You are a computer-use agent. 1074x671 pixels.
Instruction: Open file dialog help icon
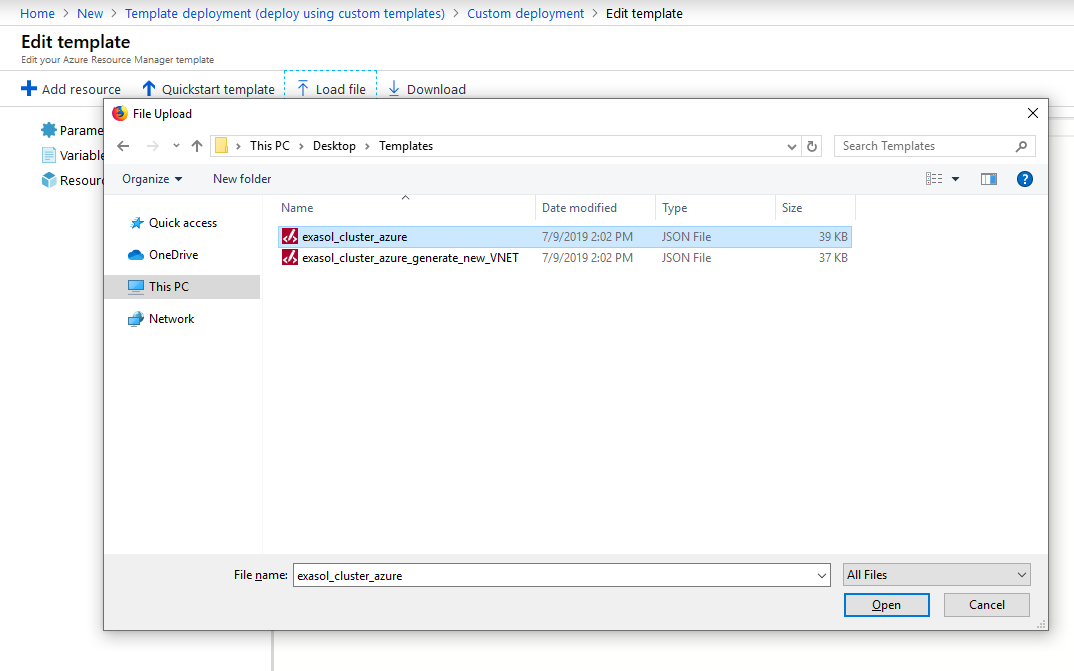tap(1024, 179)
